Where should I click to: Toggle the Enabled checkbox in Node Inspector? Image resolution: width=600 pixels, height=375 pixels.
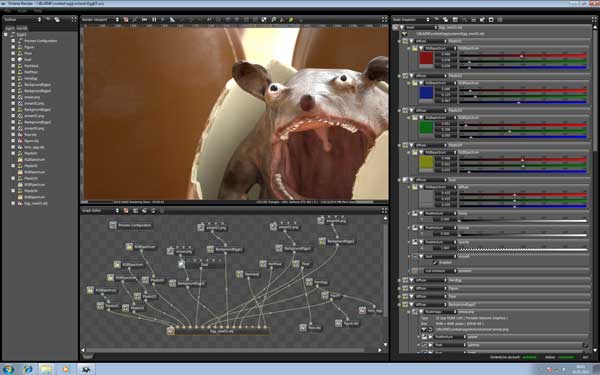tap(436, 262)
